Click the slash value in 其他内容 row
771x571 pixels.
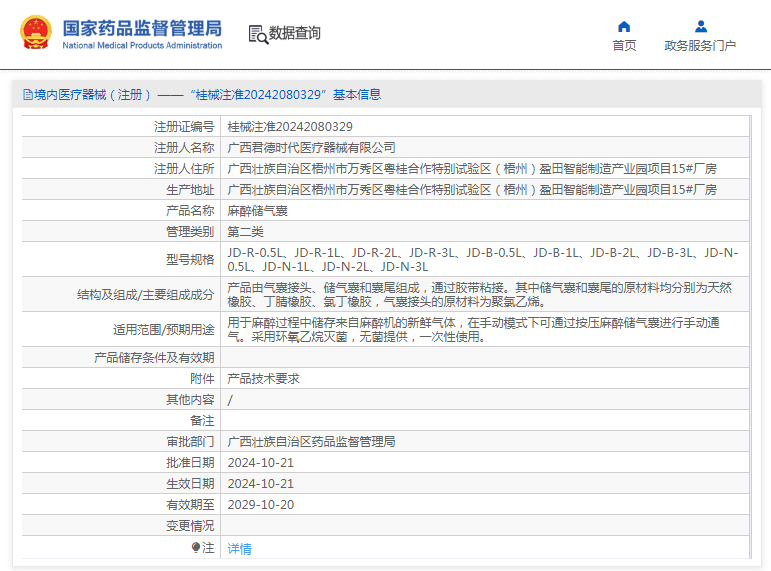[x=230, y=400]
